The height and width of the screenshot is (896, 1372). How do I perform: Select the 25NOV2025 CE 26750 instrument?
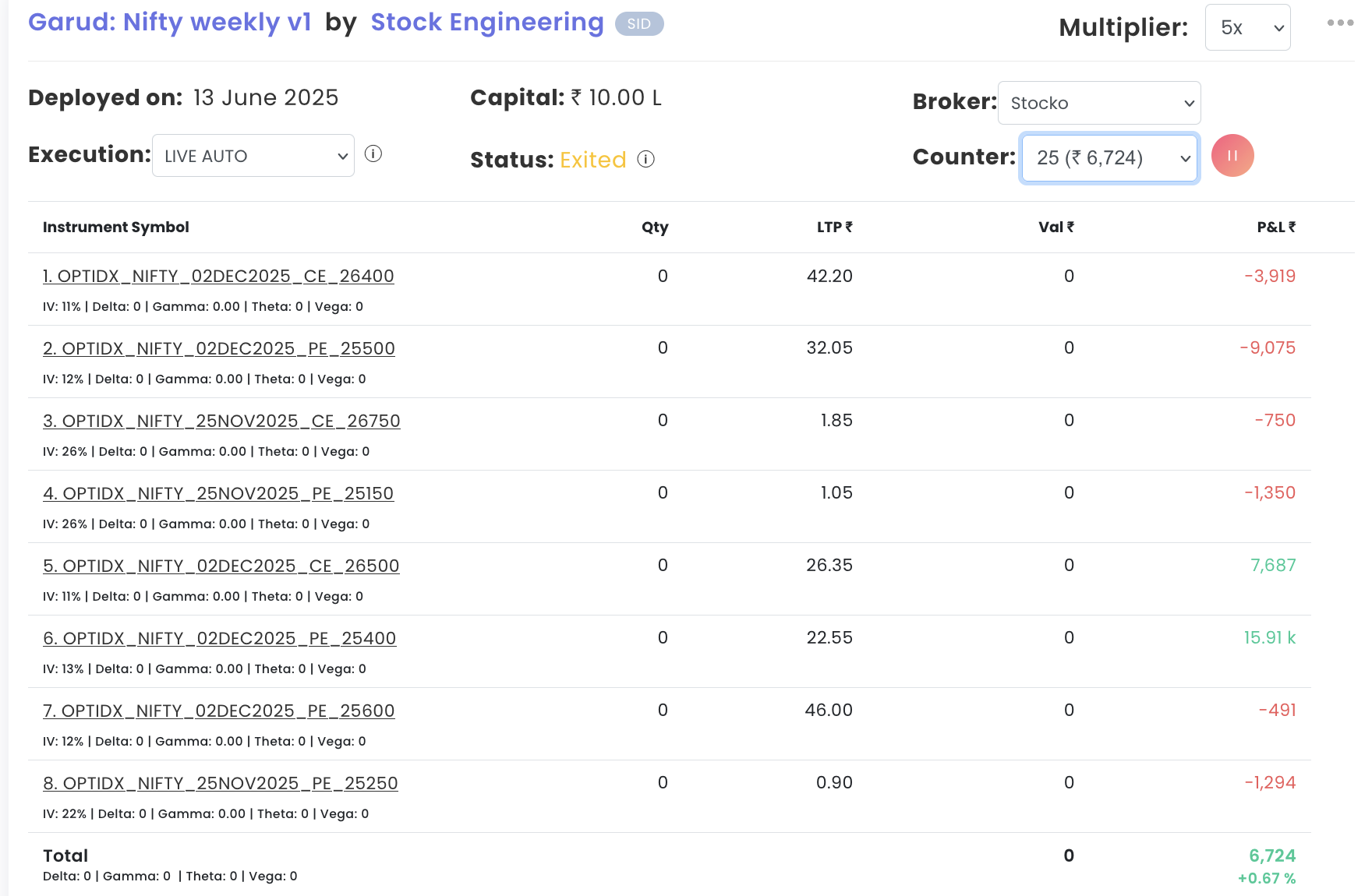click(221, 422)
